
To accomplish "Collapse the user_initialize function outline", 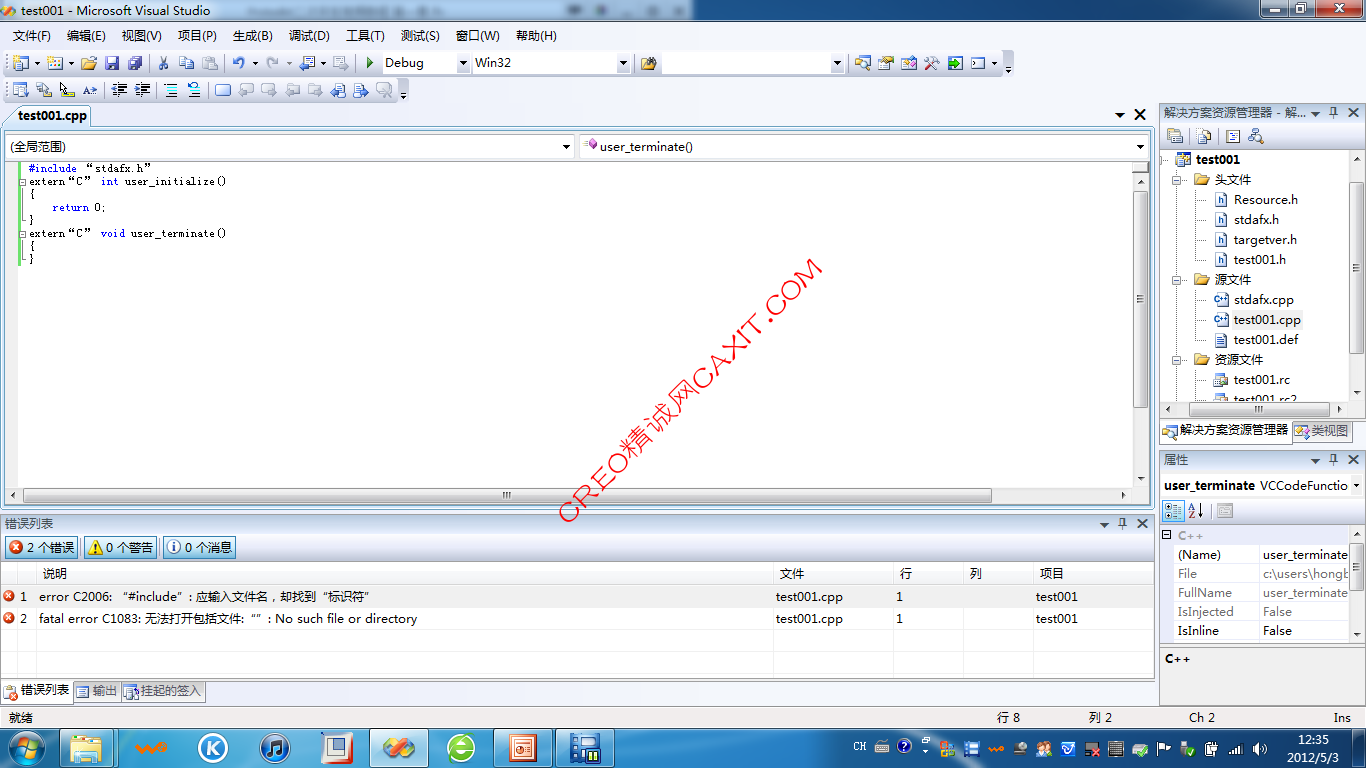I will click(x=22, y=182).
